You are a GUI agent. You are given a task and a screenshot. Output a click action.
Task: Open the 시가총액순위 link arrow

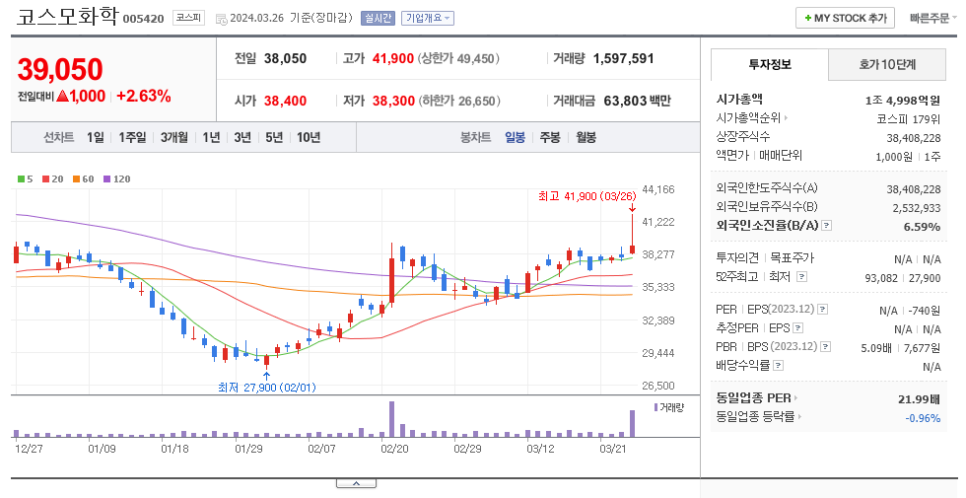point(786,118)
